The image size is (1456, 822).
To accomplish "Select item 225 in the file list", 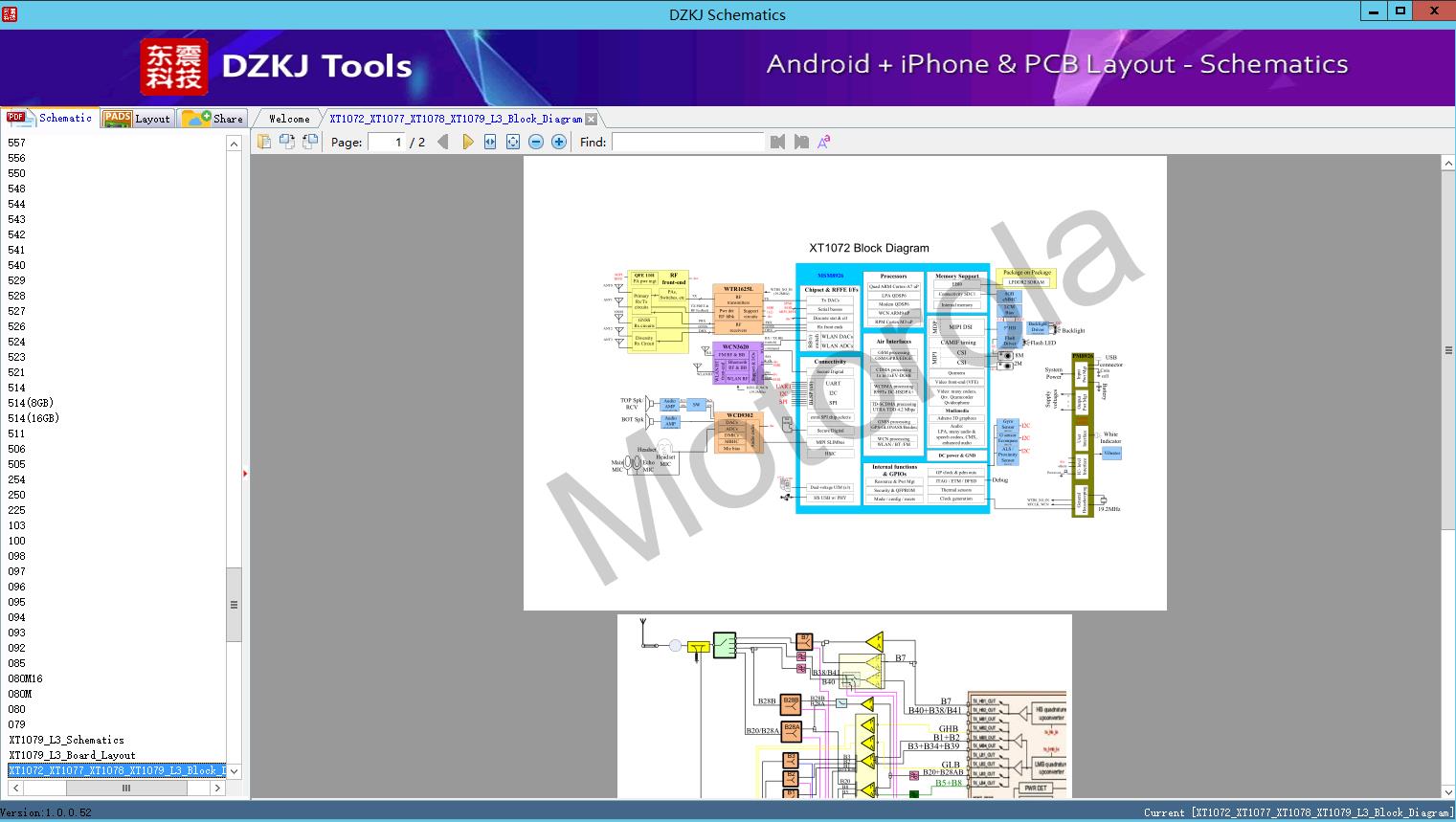I will pyautogui.click(x=17, y=510).
